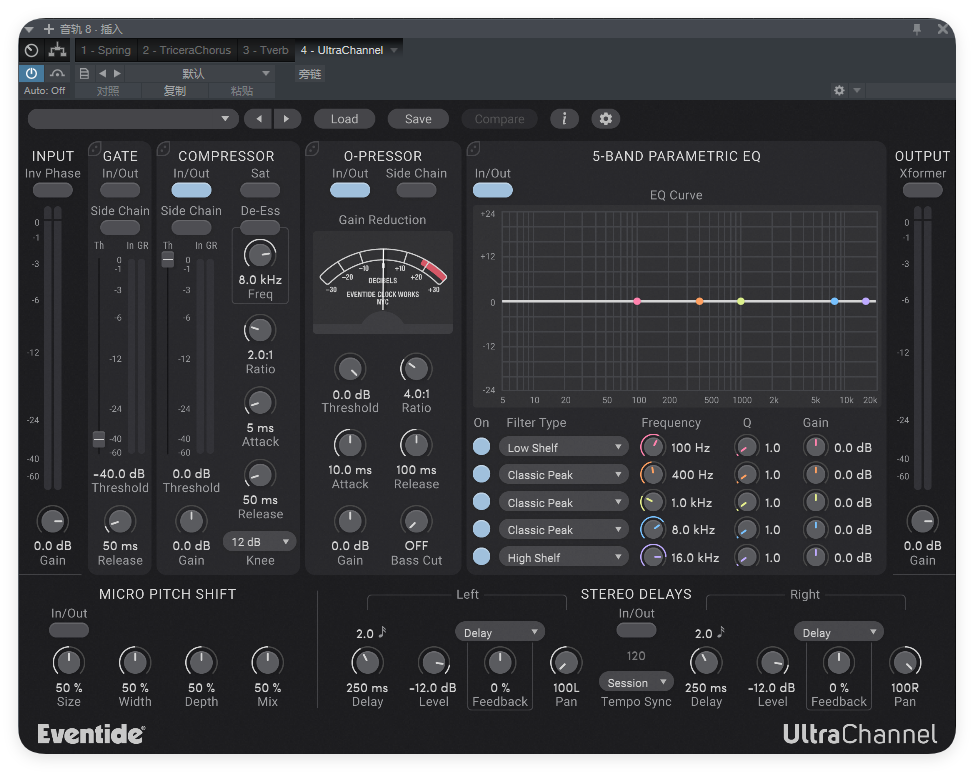Click the Stereo Delays In/Out switch
Viewport: 974px width, 772px height.
tap(636, 630)
